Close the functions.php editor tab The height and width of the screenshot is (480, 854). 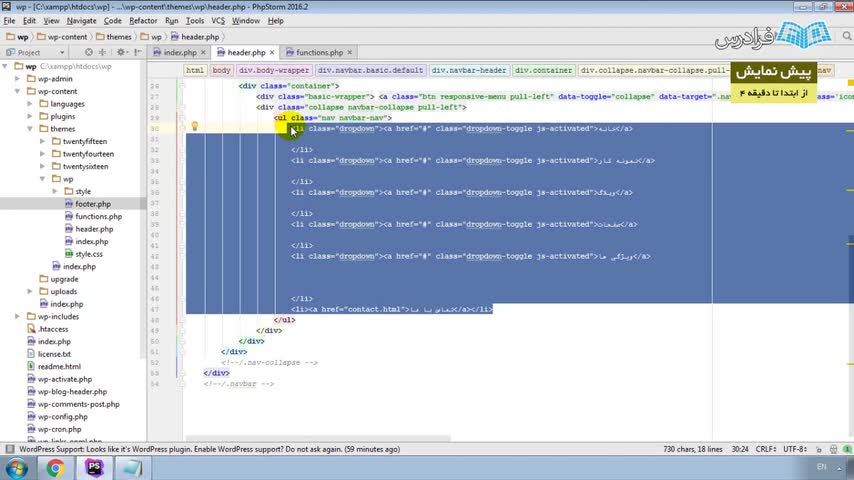coord(350,52)
